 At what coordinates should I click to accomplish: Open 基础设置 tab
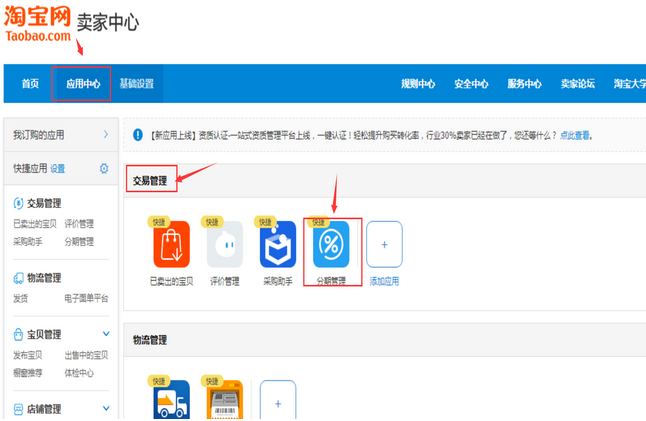tap(136, 84)
